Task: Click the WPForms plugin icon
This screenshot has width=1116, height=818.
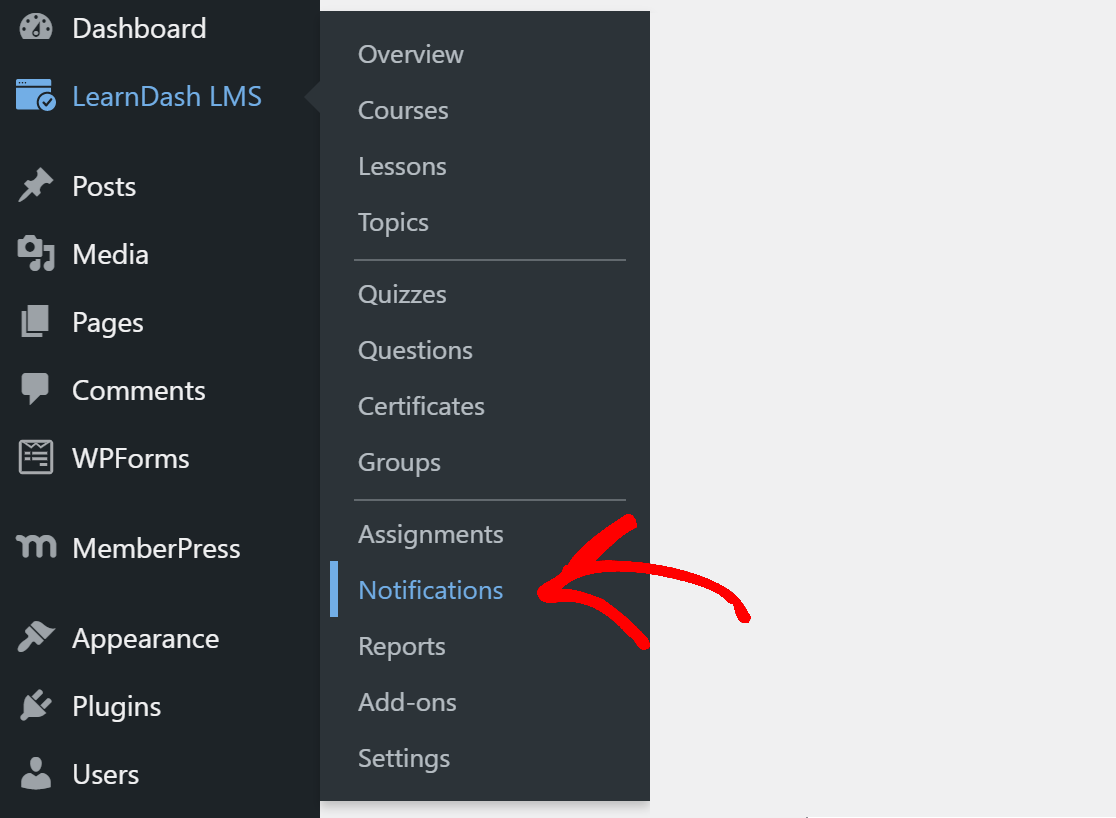Action: [33, 458]
